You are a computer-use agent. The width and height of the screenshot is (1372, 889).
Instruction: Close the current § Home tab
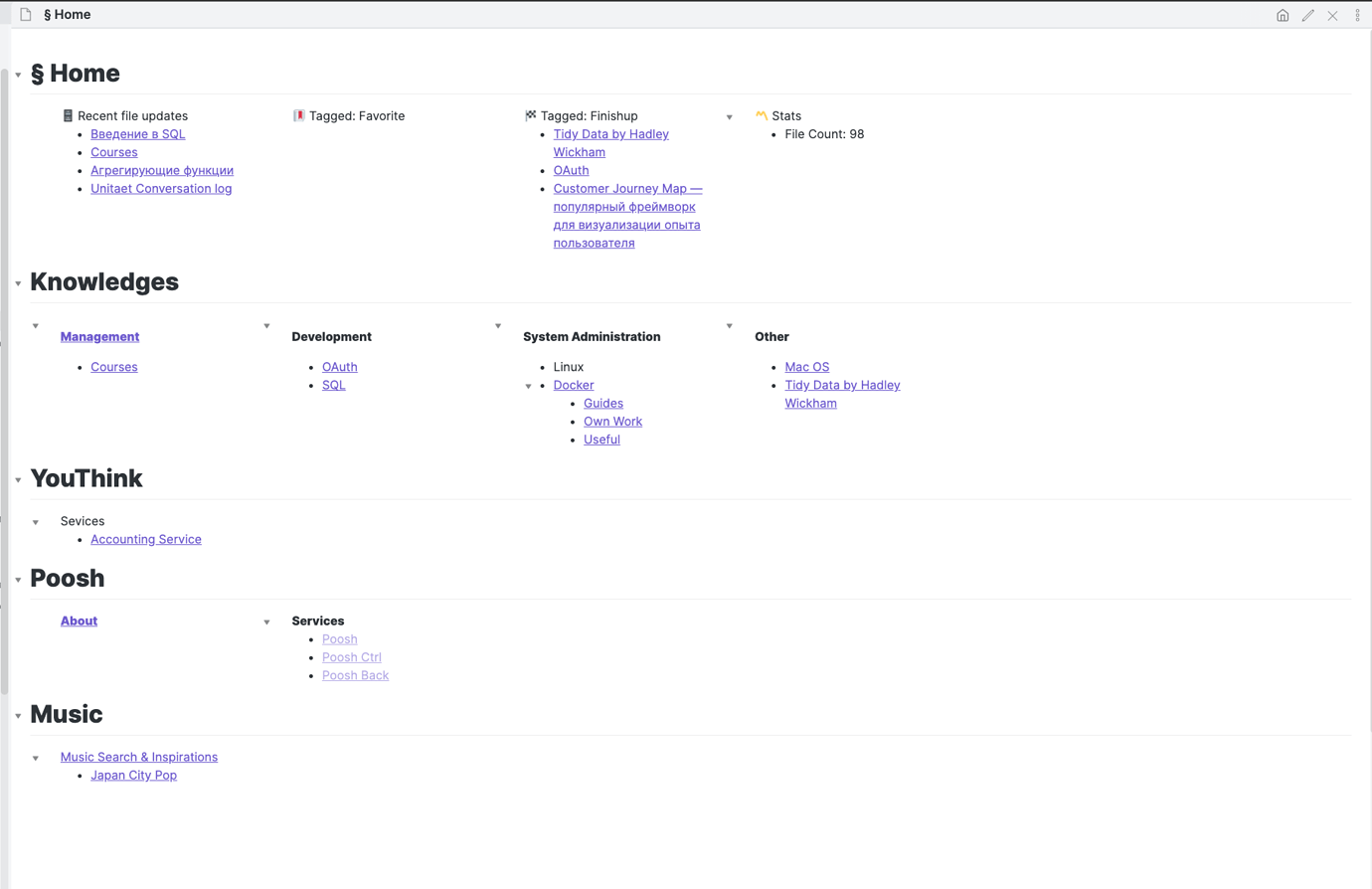click(x=1332, y=15)
